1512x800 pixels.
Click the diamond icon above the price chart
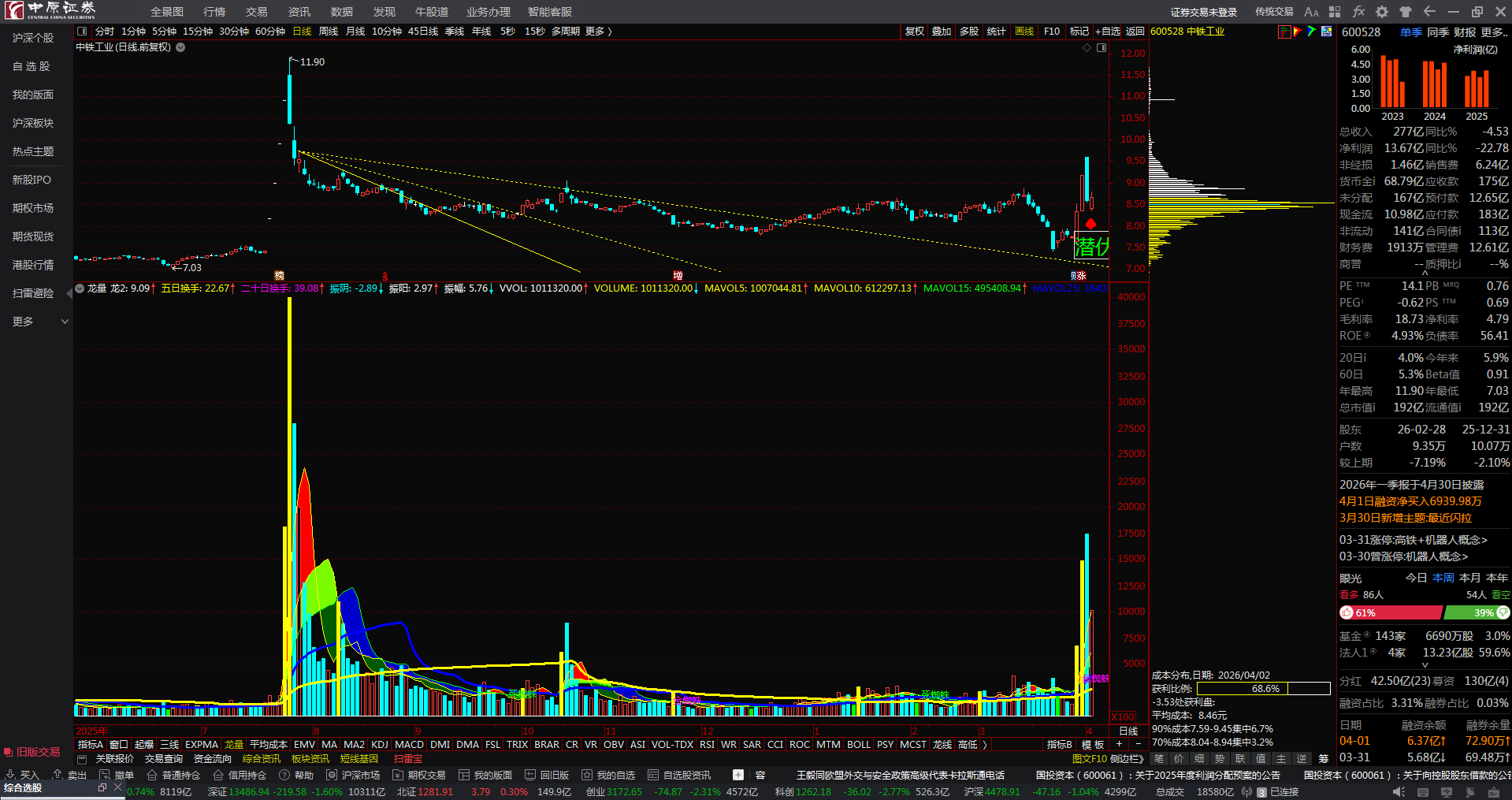1087,47
